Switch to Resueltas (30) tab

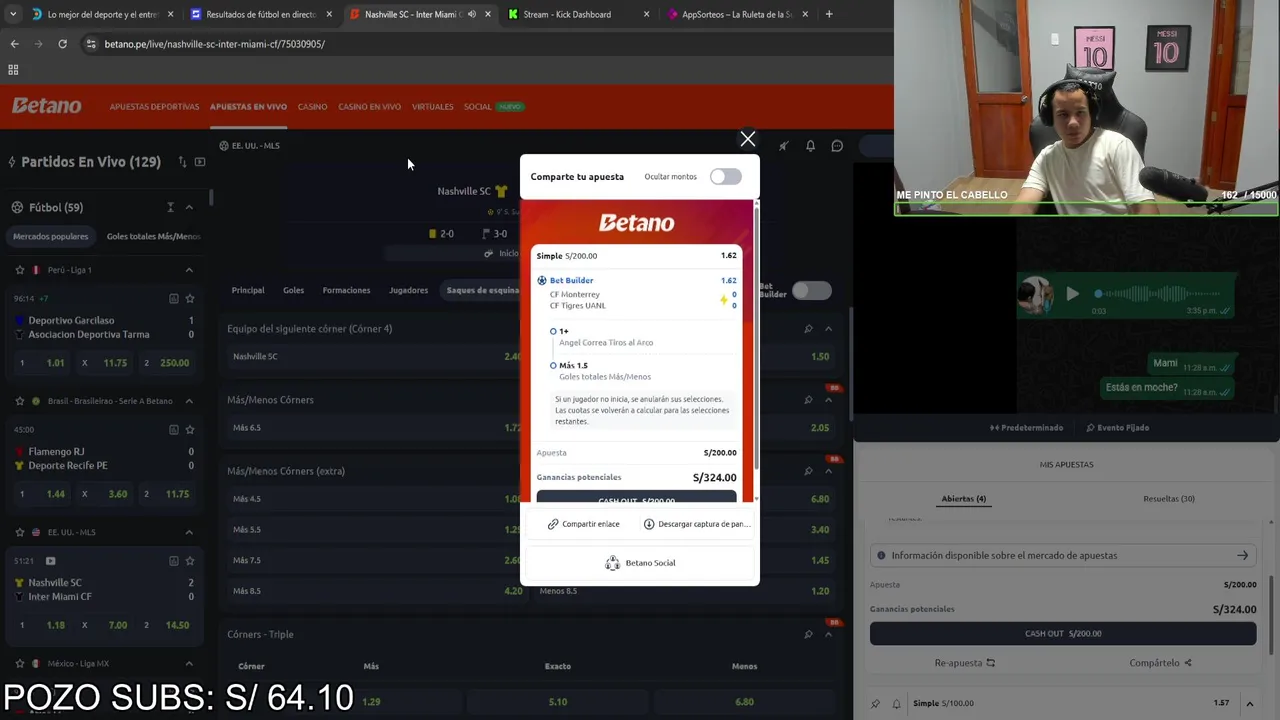point(1168,499)
